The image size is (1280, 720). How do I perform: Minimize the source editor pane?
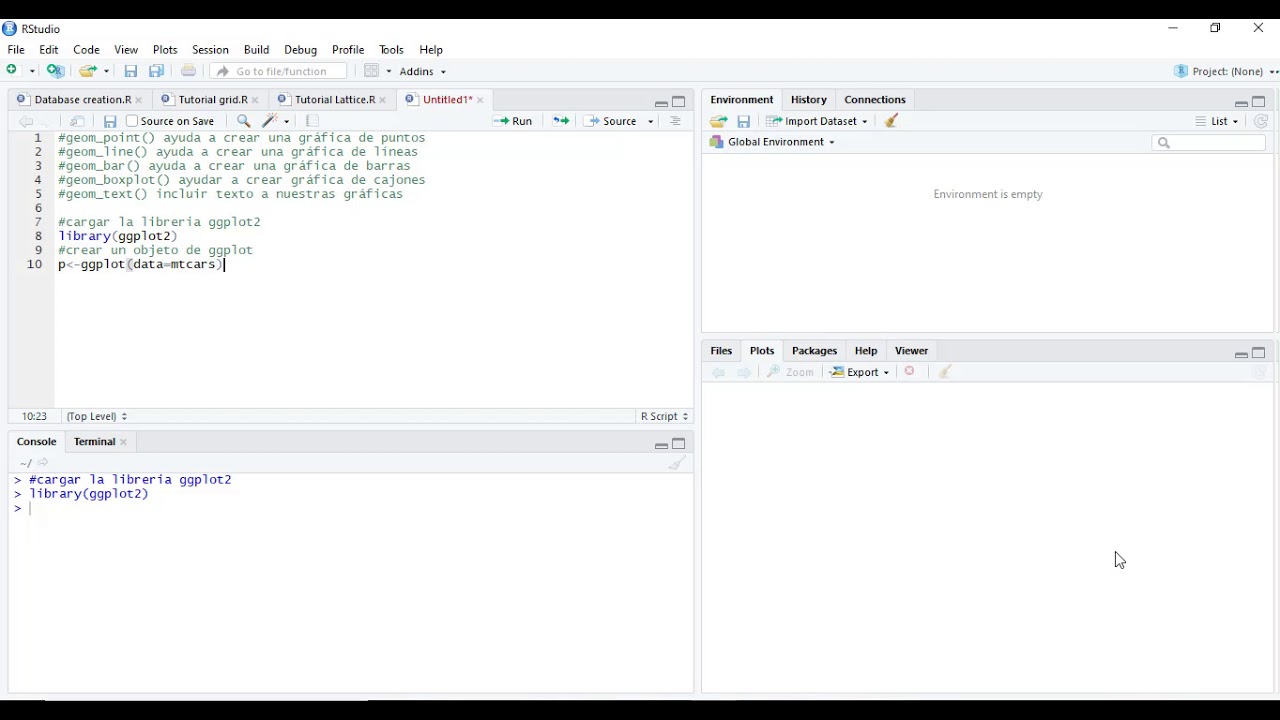(x=661, y=103)
